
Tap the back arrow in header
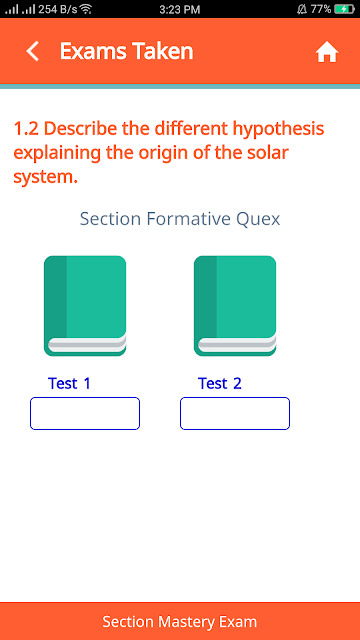[x=32, y=51]
